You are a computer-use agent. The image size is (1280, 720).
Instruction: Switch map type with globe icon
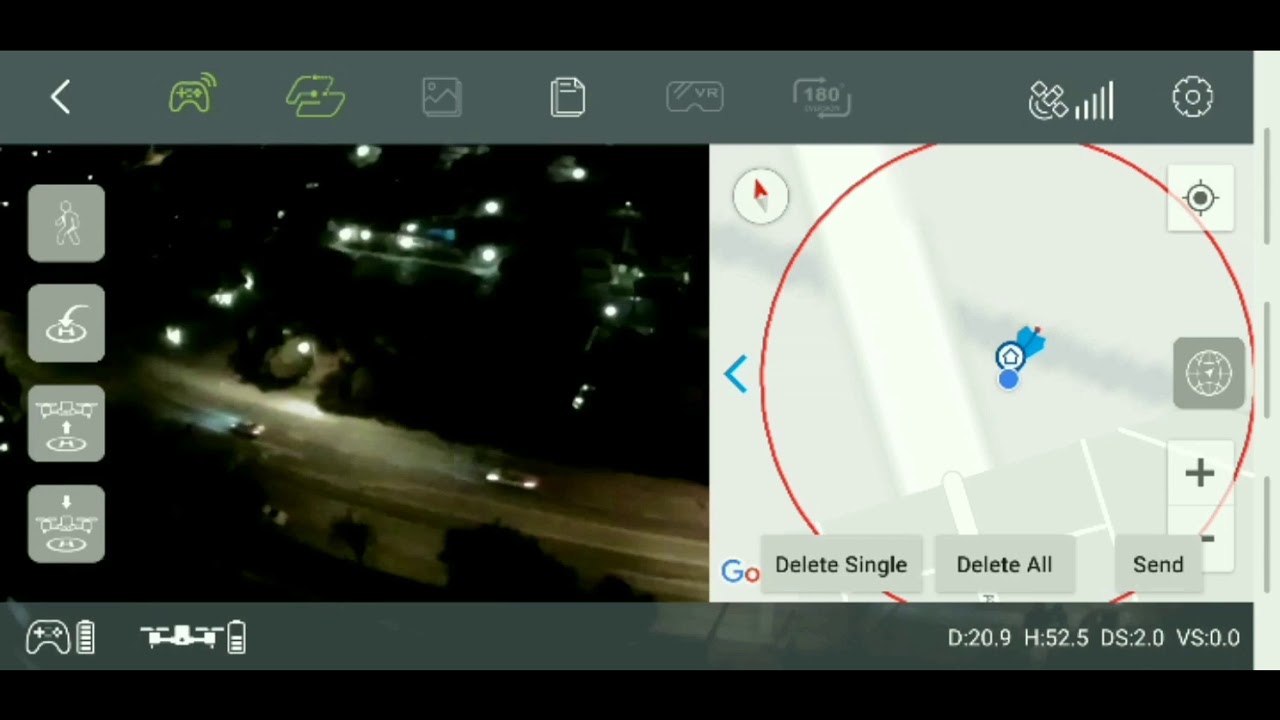(1209, 373)
